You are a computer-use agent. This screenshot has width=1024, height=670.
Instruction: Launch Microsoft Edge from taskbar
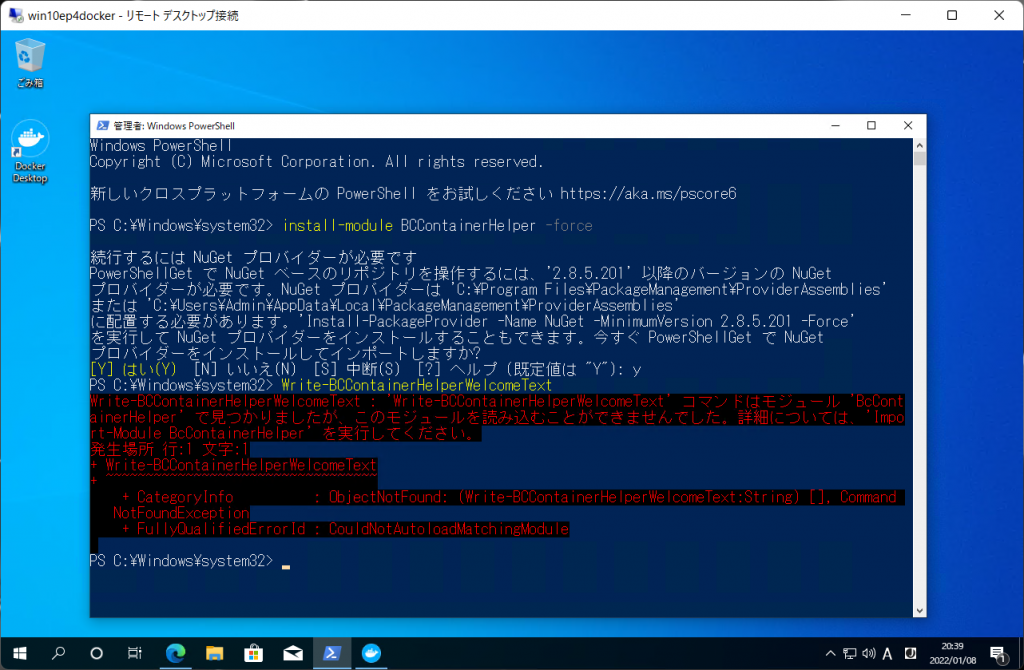[x=175, y=653]
